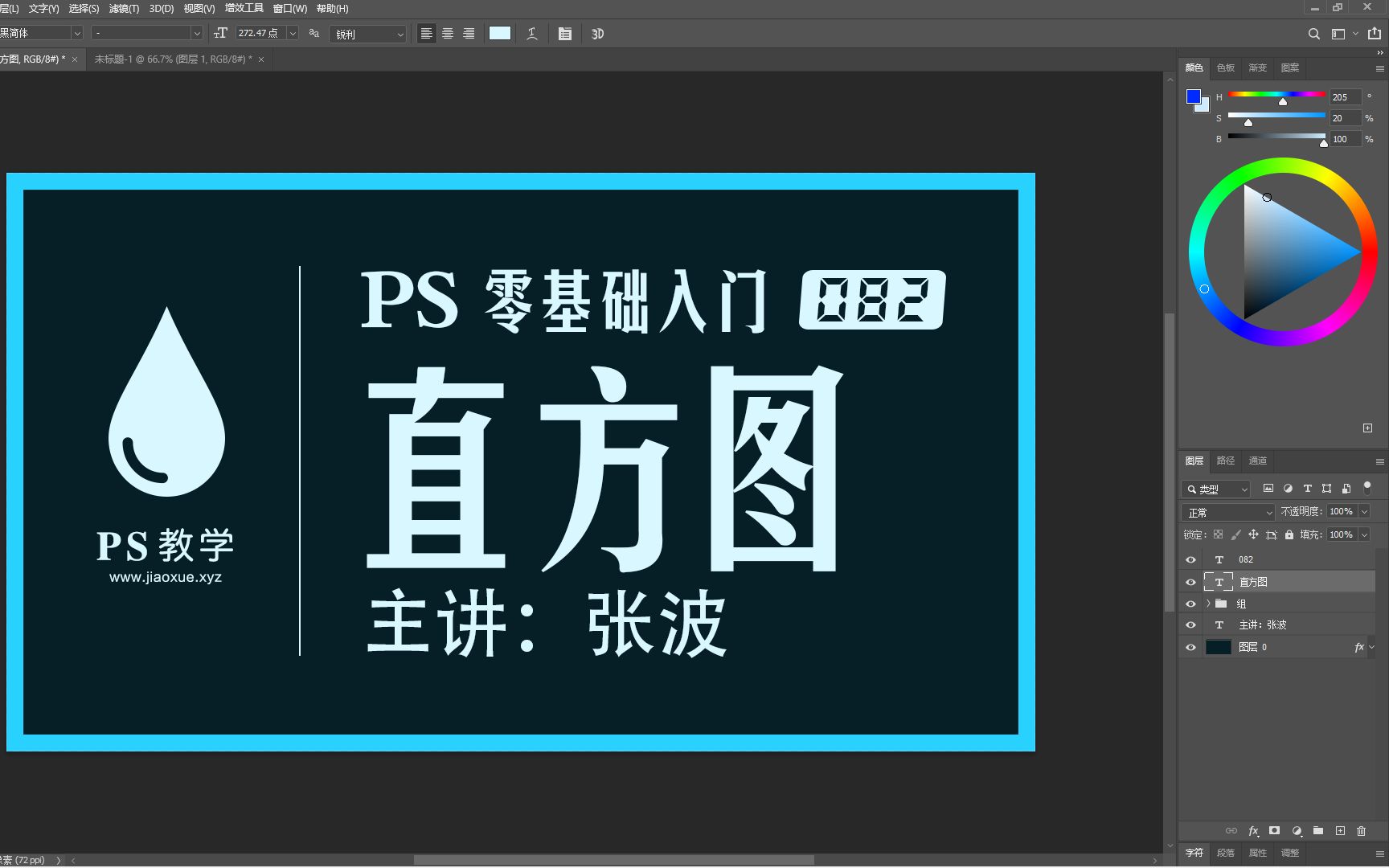Click the foreground color swatch

[1194, 96]
